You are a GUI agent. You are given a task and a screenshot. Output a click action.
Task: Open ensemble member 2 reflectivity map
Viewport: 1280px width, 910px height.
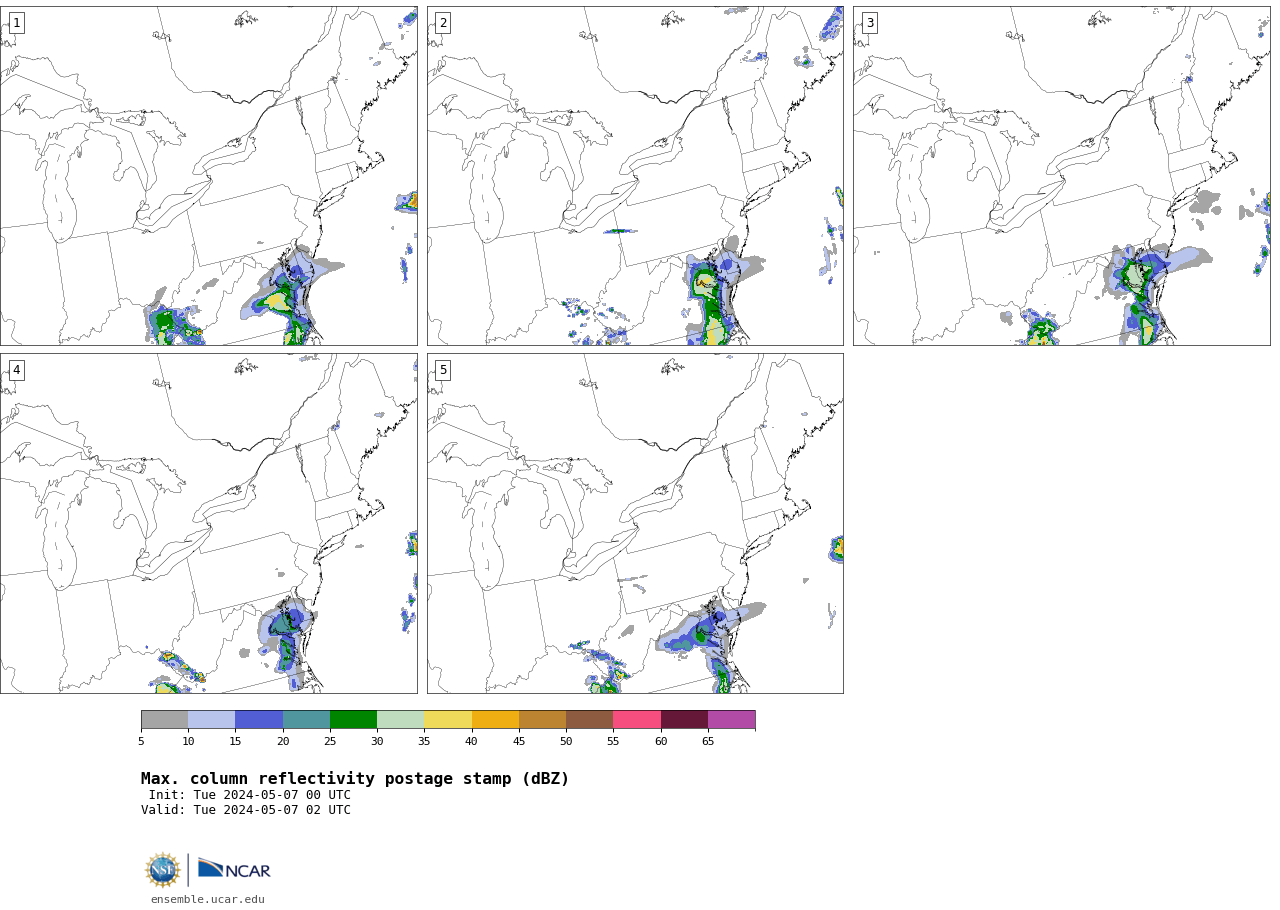pos(635,176)
